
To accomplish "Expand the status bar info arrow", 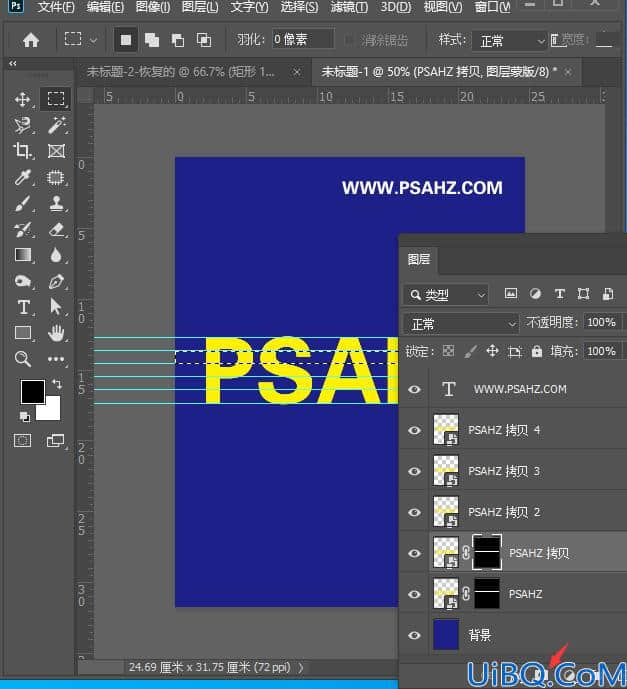I will pos(301,667).
